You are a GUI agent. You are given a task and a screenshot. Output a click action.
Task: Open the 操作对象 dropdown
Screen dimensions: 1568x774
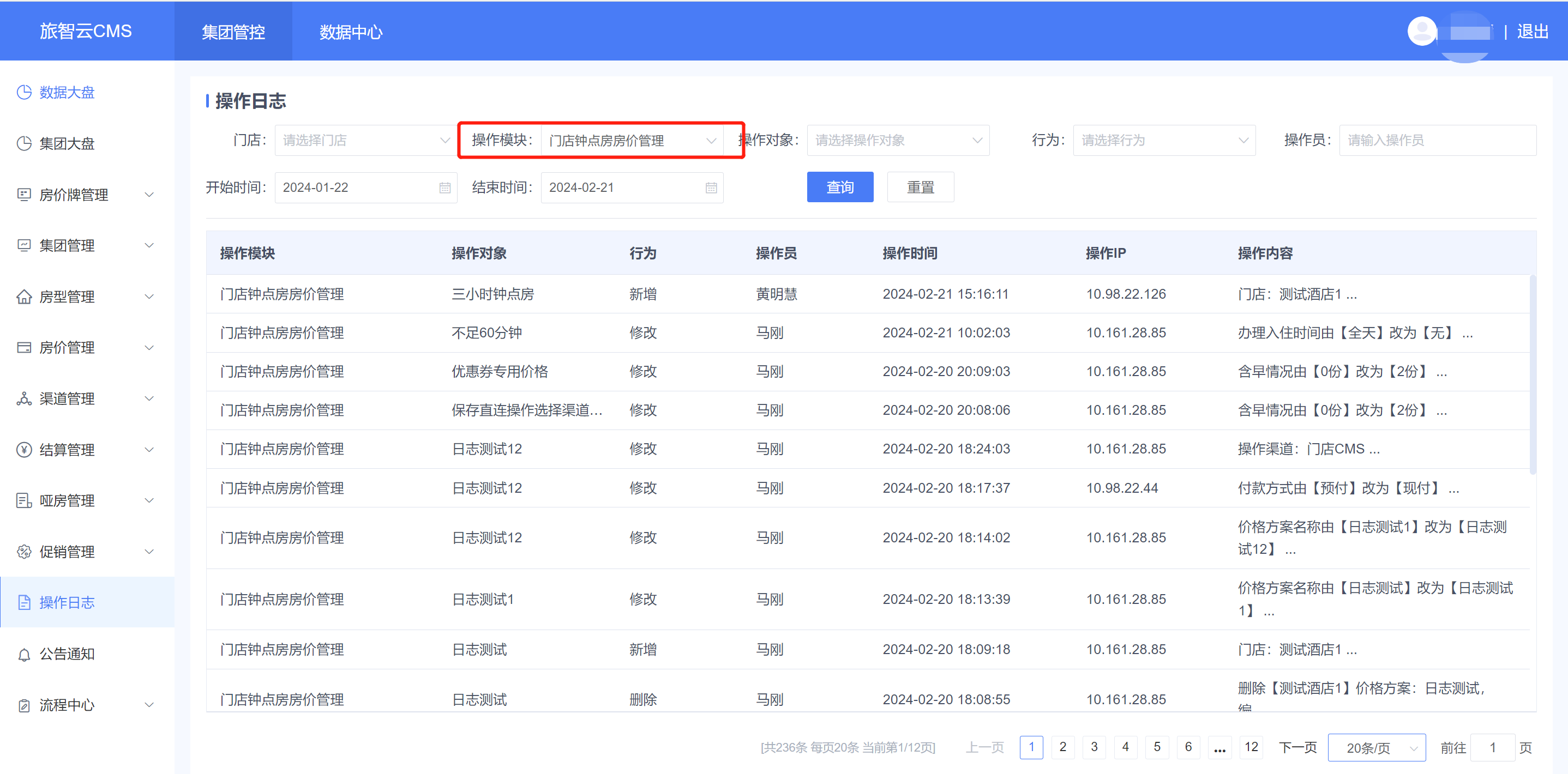898,141
